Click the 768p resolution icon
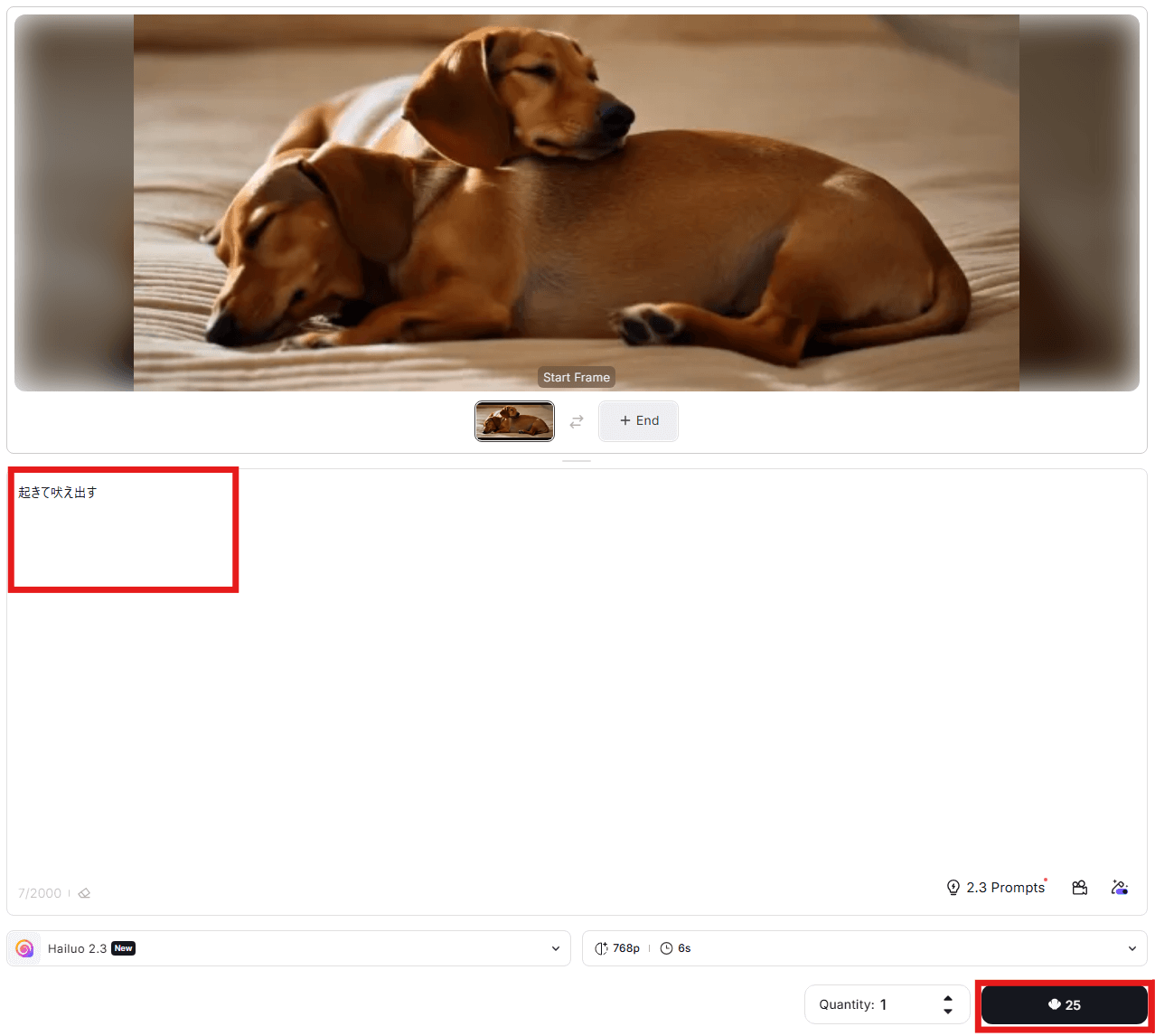This screenshot has width=1155, height=1036. [x=601, y=948]
